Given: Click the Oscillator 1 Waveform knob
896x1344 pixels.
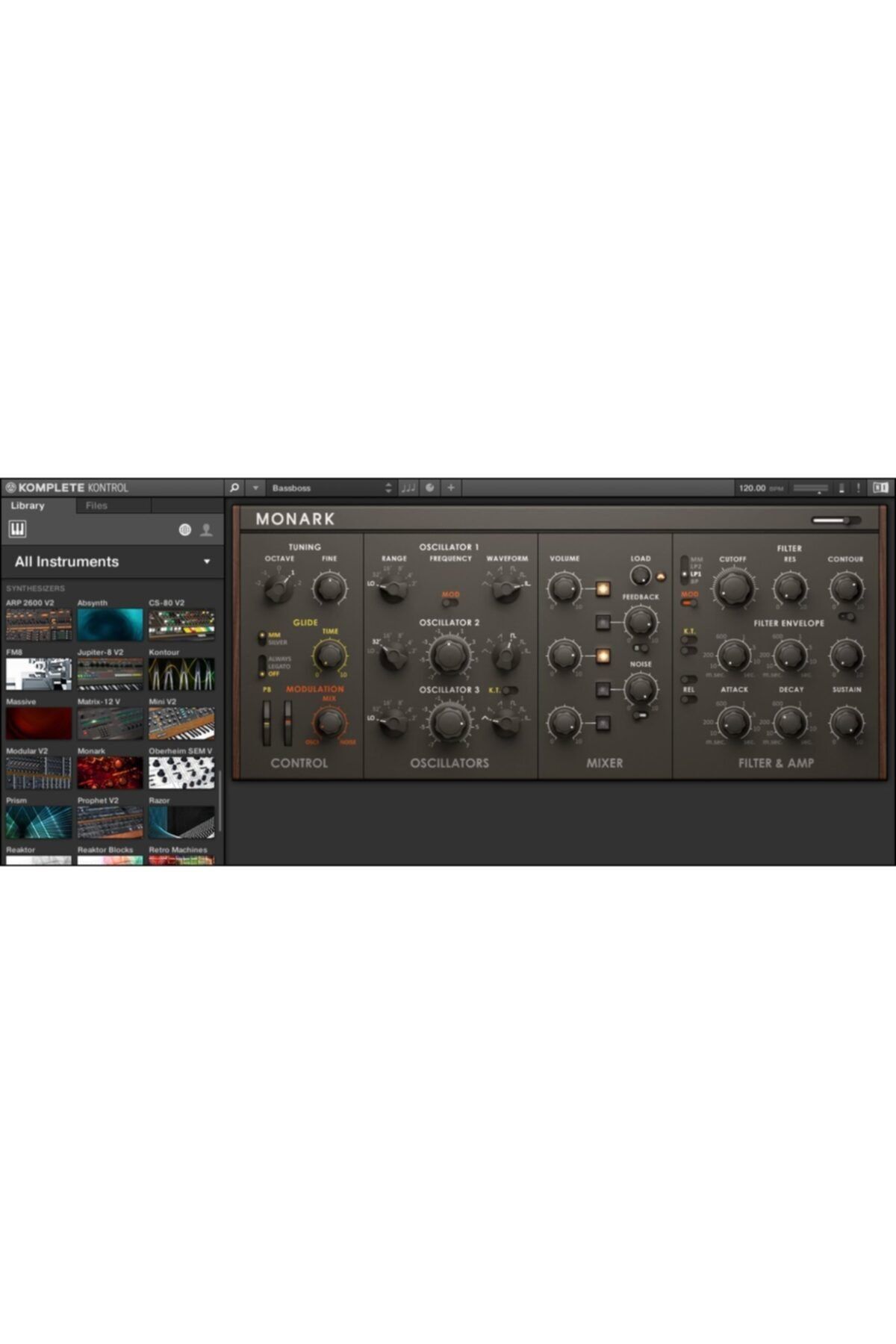Looking at the screenshot, I should coord(506,590).
